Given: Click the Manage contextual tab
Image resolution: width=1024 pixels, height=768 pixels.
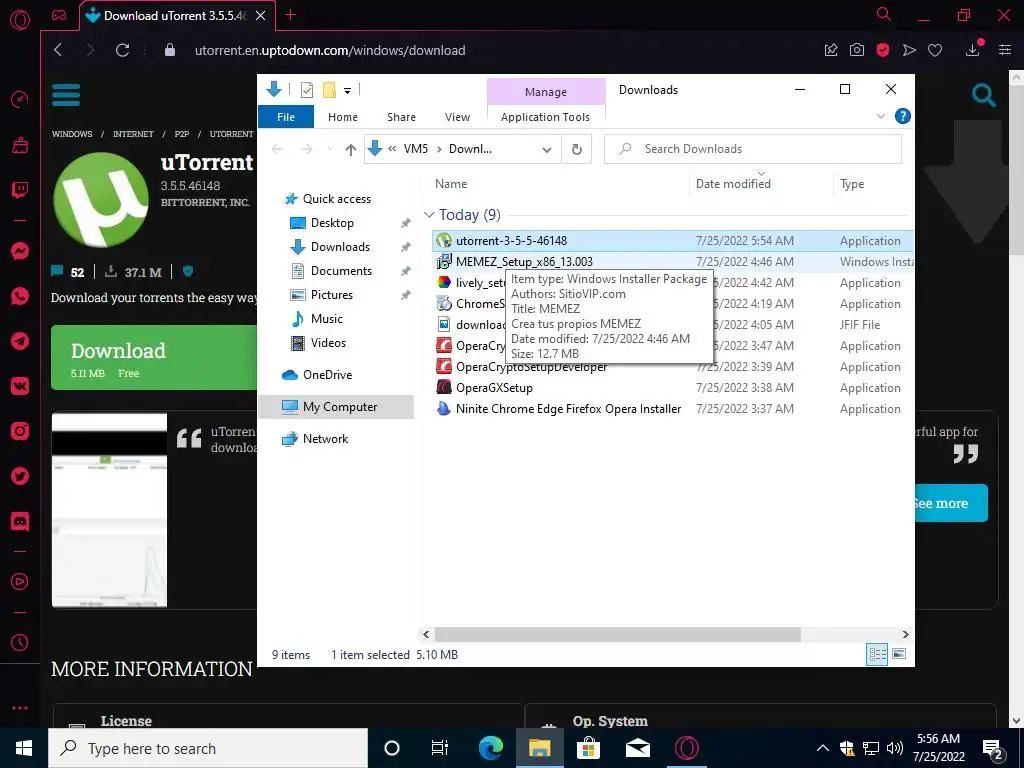Looking at the screenshot, I should click(546, 92).
